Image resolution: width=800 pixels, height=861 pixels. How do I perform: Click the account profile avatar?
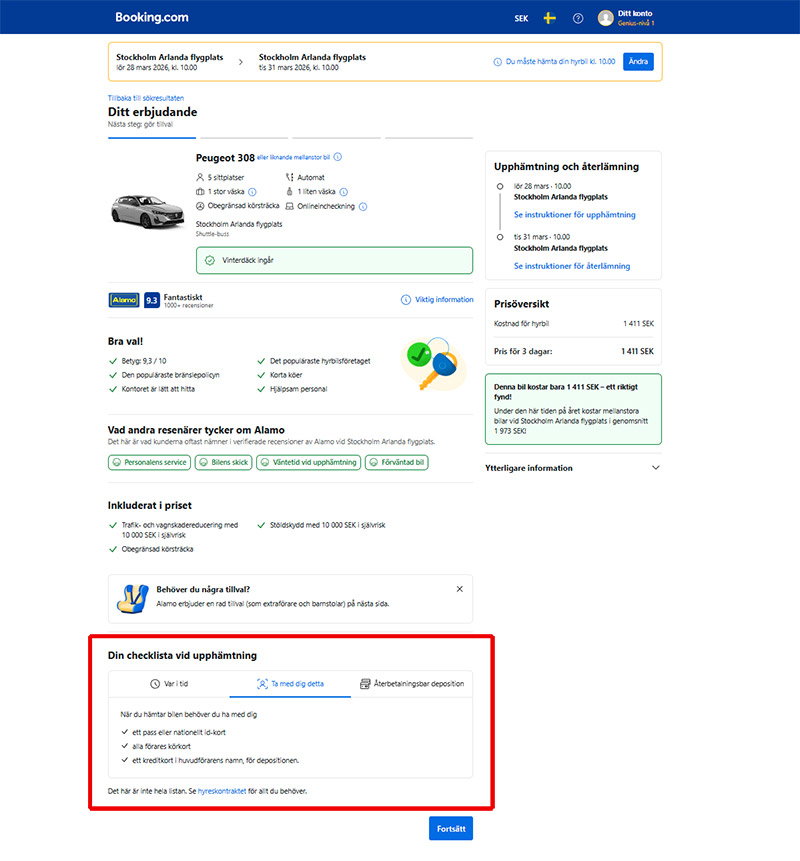coord(606,18)
